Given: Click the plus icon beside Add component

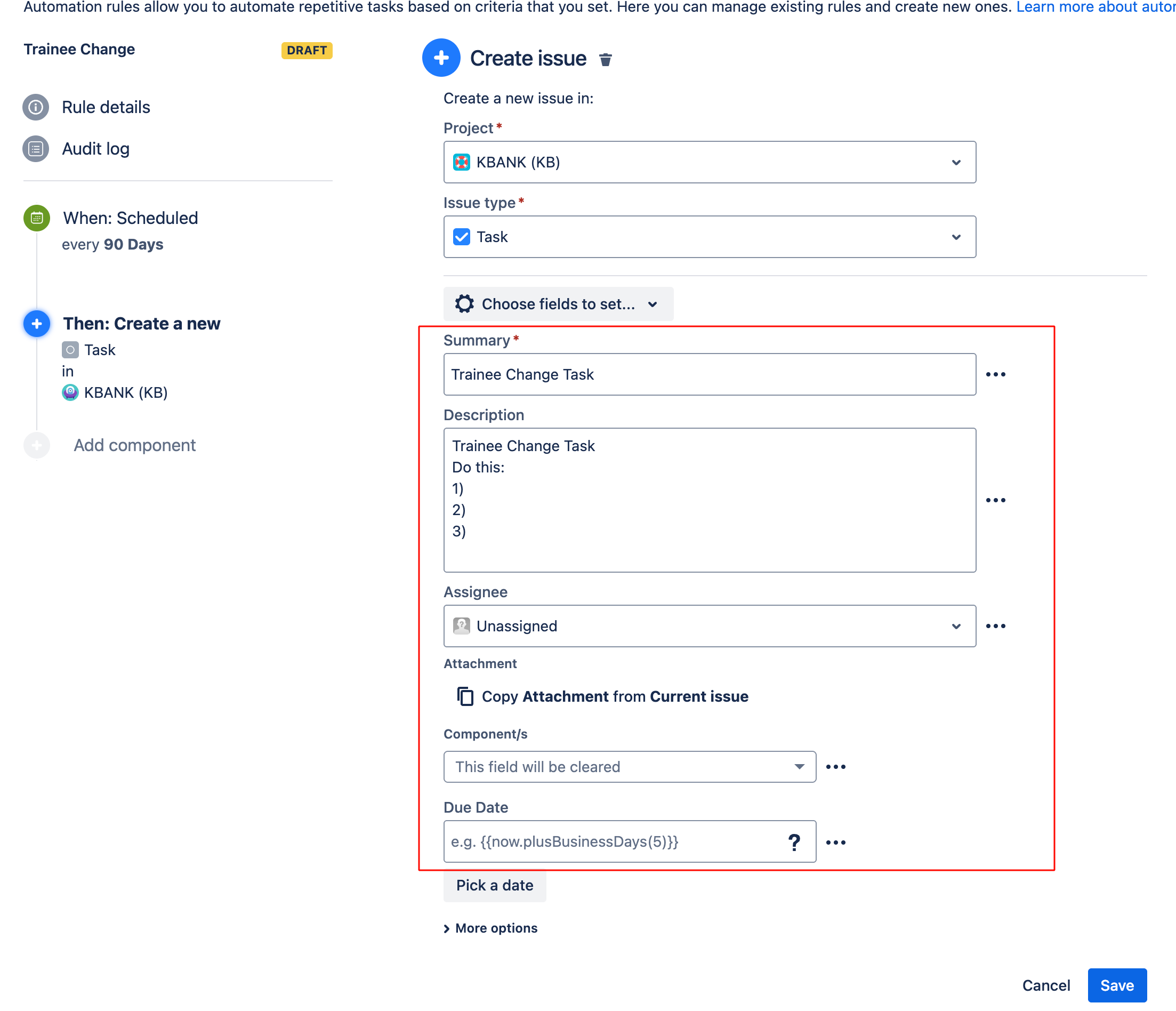Looking at the screenshot, I should 36,445.
